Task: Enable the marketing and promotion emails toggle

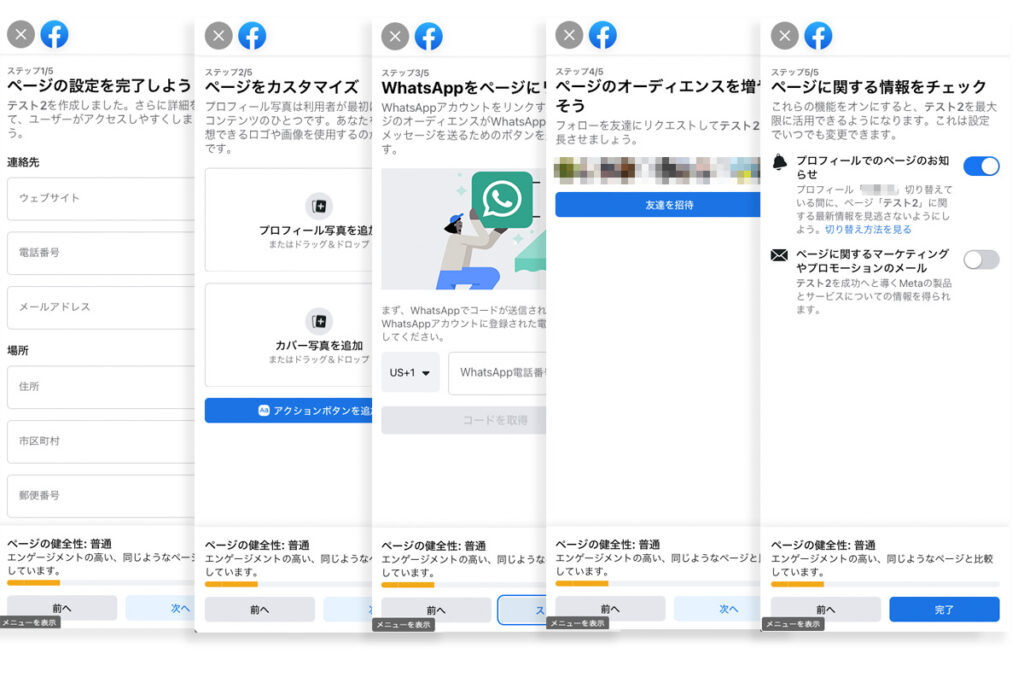Action: [982, 260]
